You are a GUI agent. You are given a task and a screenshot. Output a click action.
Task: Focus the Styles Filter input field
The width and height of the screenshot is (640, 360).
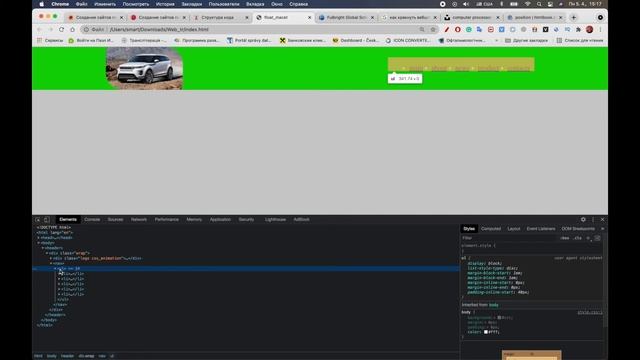509,238
